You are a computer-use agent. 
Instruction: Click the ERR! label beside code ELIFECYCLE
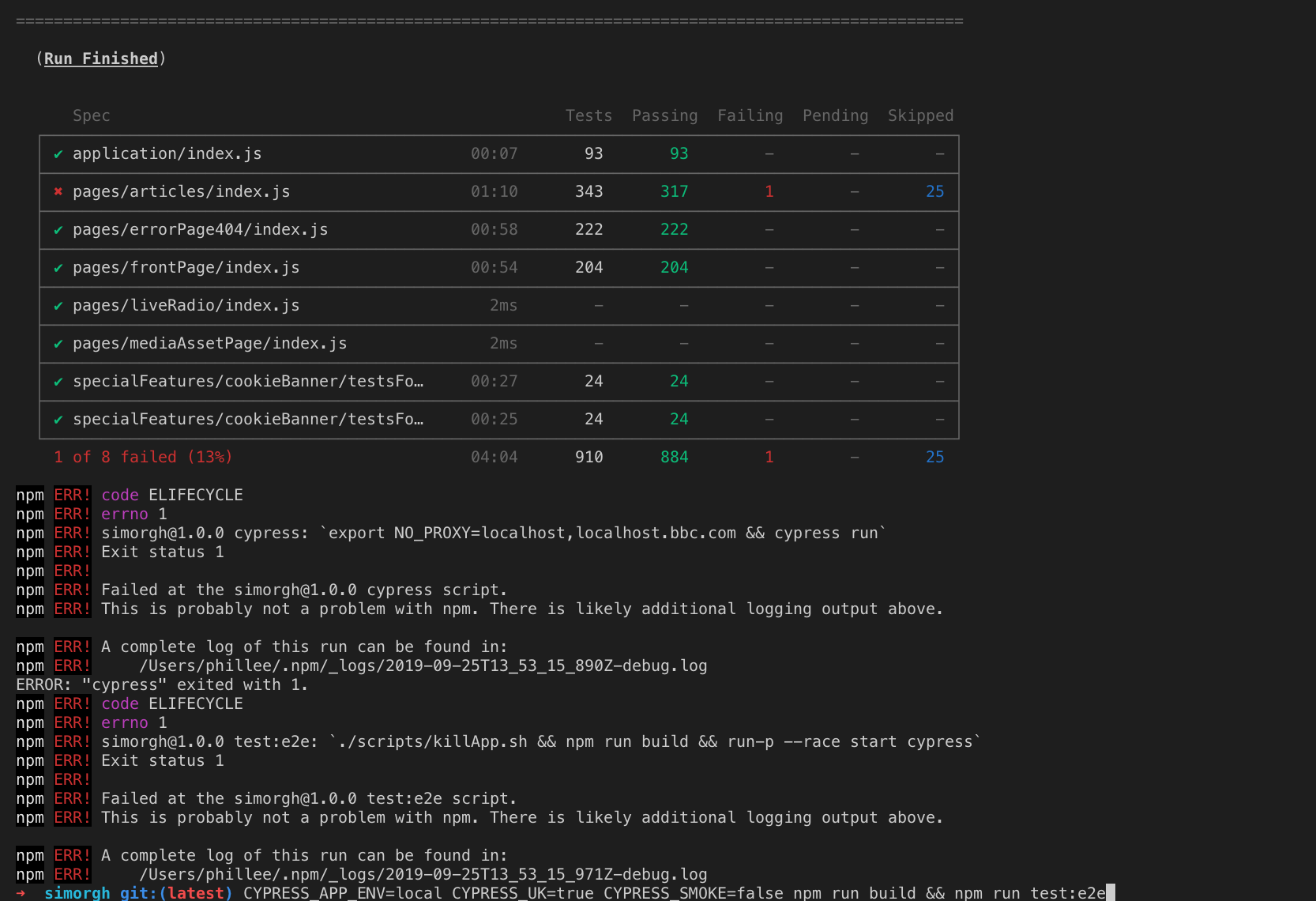point(72,495)
